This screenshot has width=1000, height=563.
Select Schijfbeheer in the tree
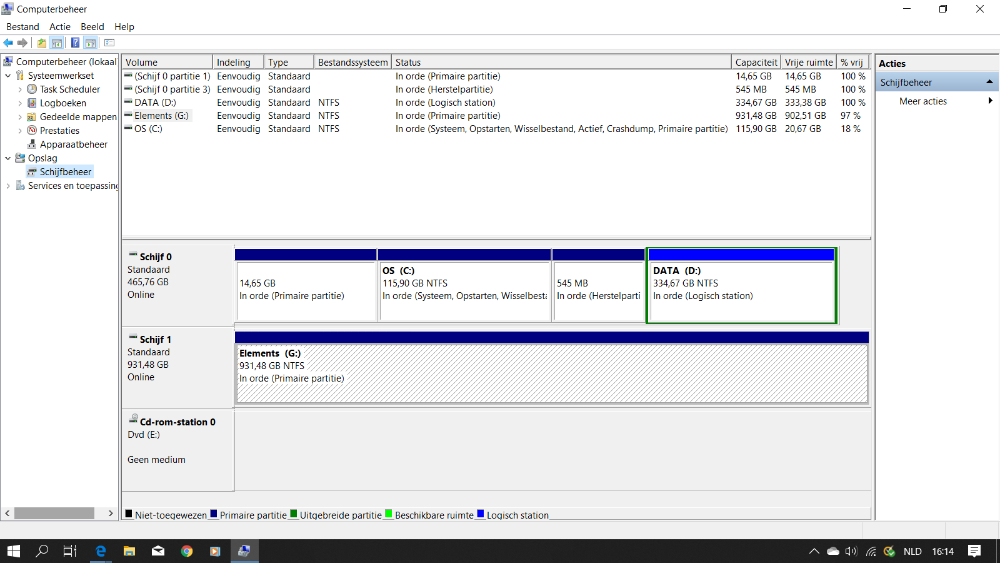65,172
